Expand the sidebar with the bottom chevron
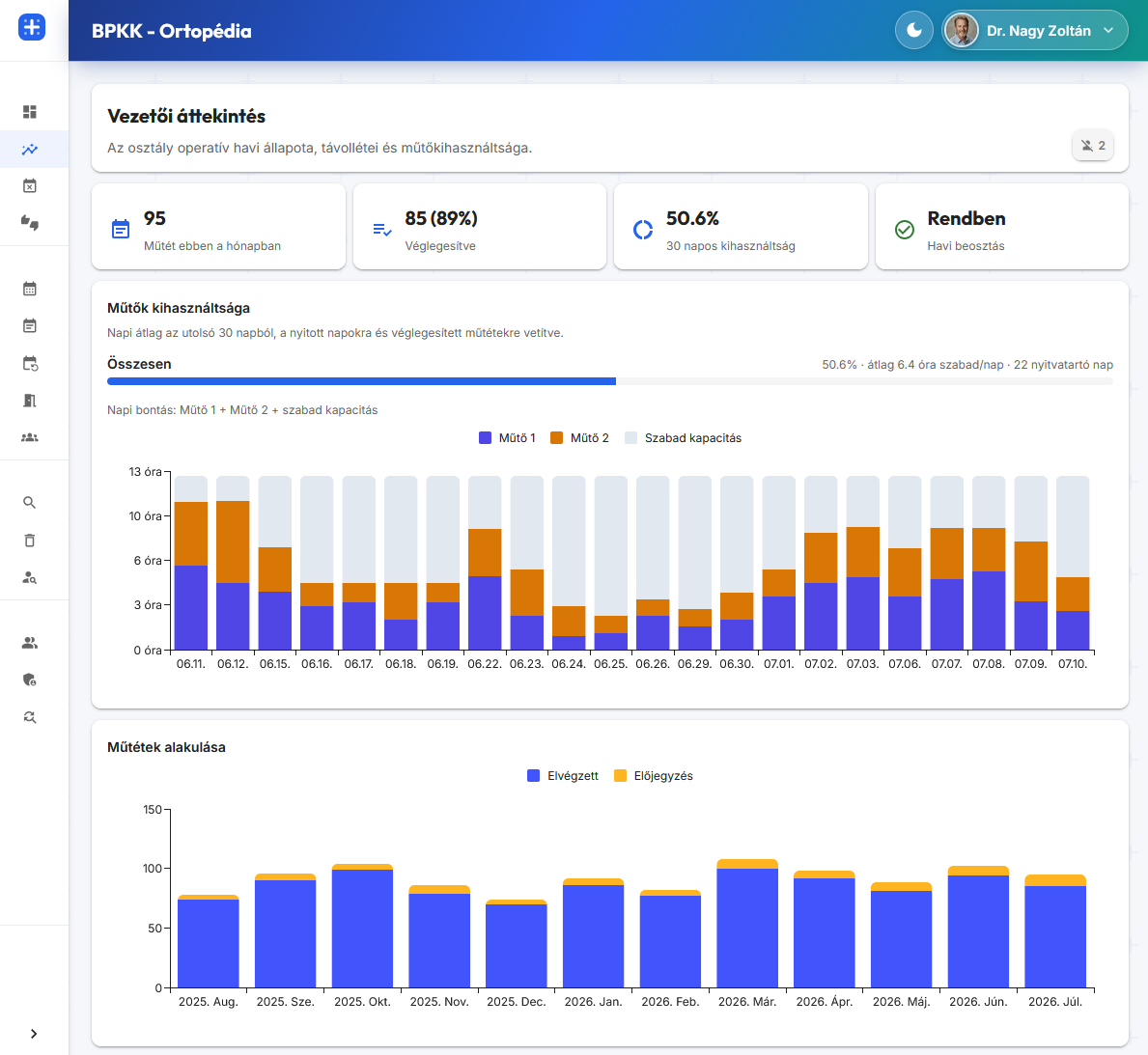This screenshot has height=1055, width=1148. point(34,1034)
